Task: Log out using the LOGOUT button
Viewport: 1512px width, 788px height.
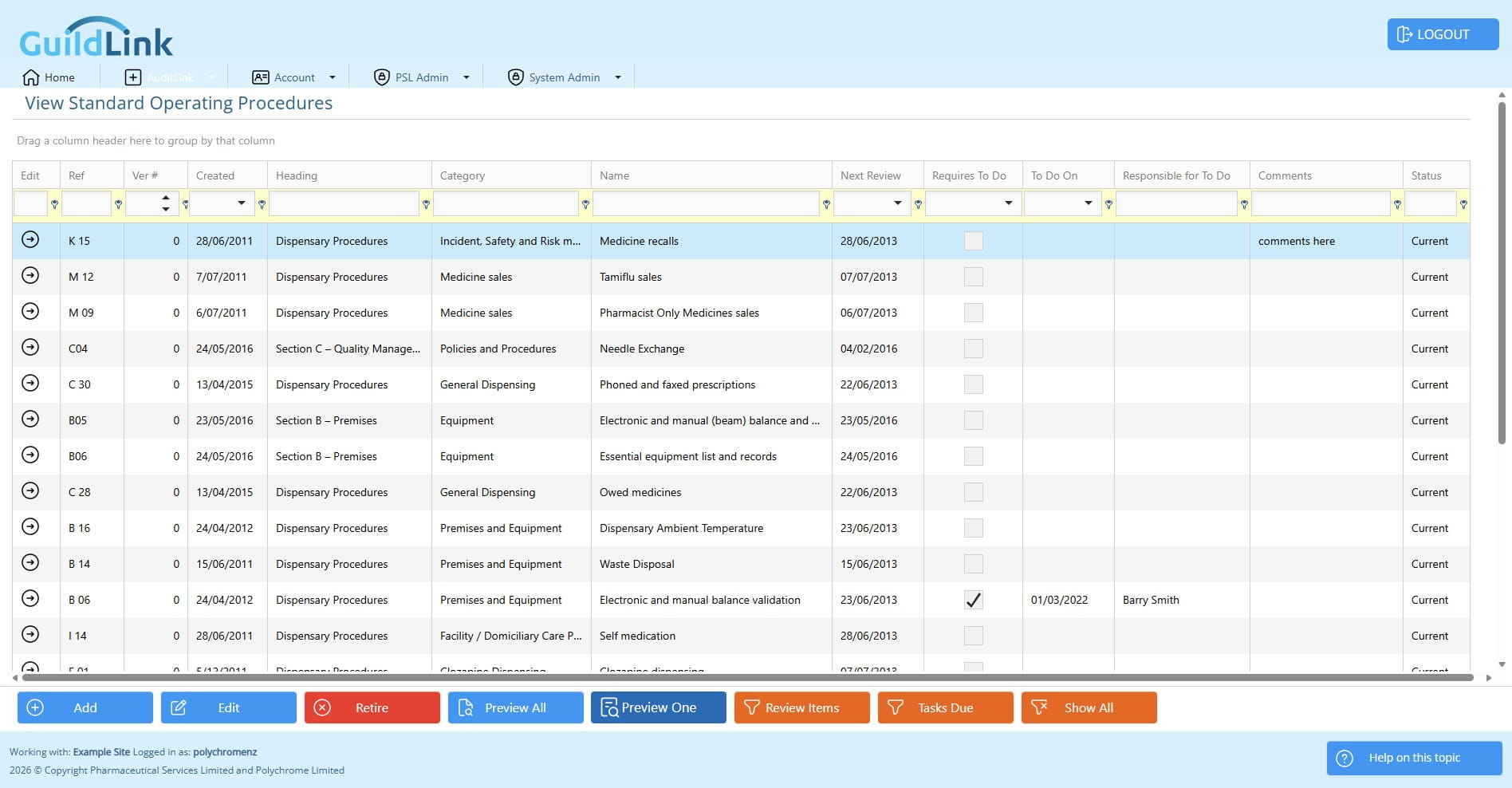Action: pyautogui.click(x=1443, y=34)
